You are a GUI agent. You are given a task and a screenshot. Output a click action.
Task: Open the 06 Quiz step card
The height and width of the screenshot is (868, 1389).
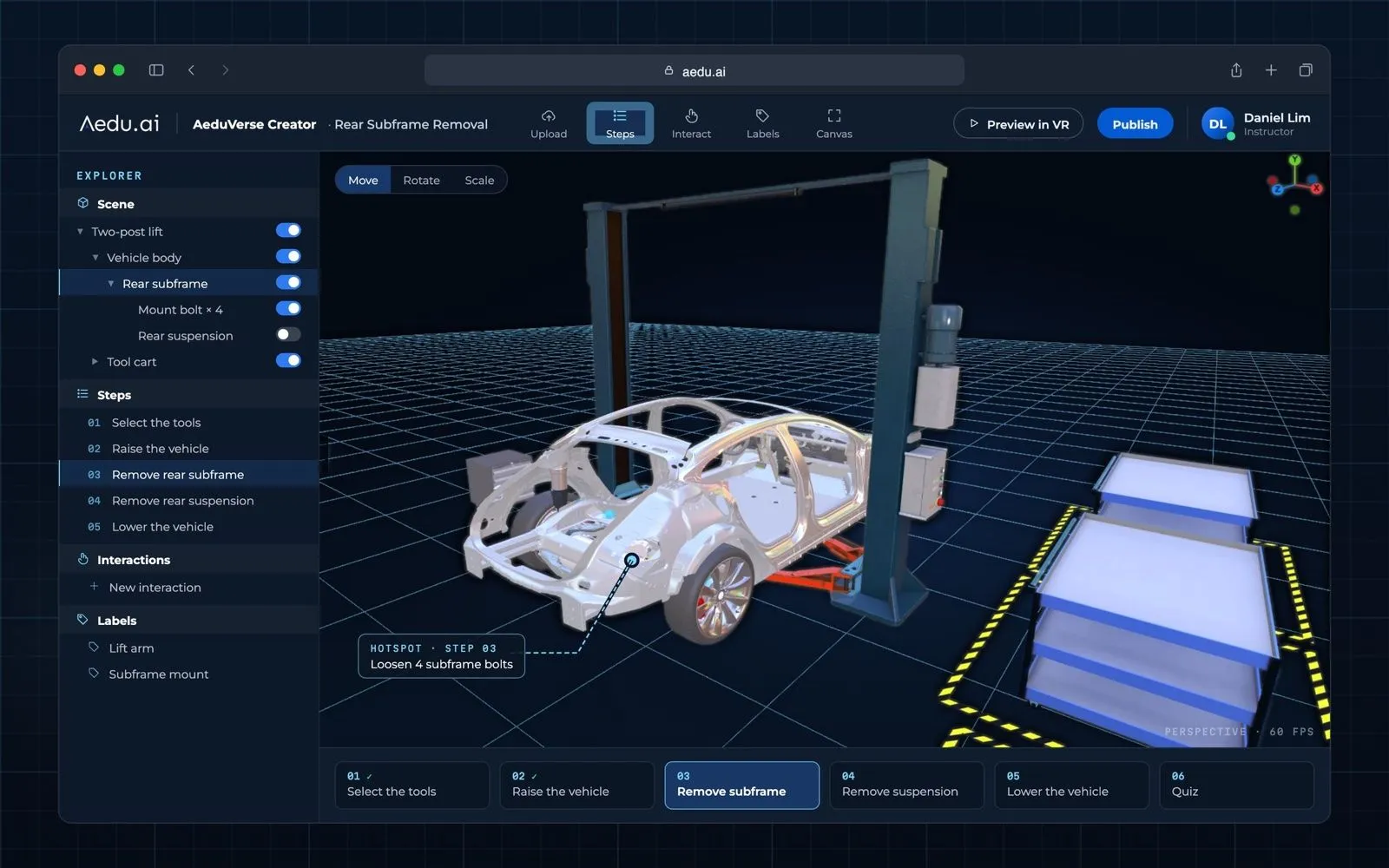click(1236, 785)
